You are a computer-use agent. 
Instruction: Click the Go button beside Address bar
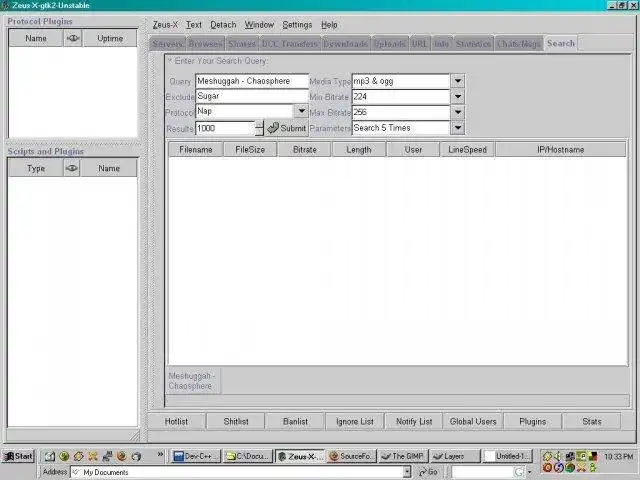point(429,472)
